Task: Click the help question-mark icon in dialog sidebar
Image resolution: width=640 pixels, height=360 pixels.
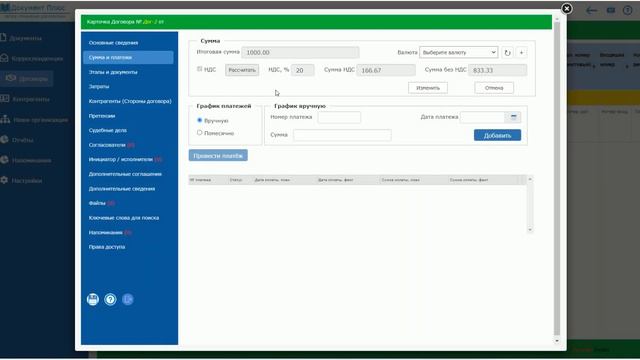Action: 110,299
